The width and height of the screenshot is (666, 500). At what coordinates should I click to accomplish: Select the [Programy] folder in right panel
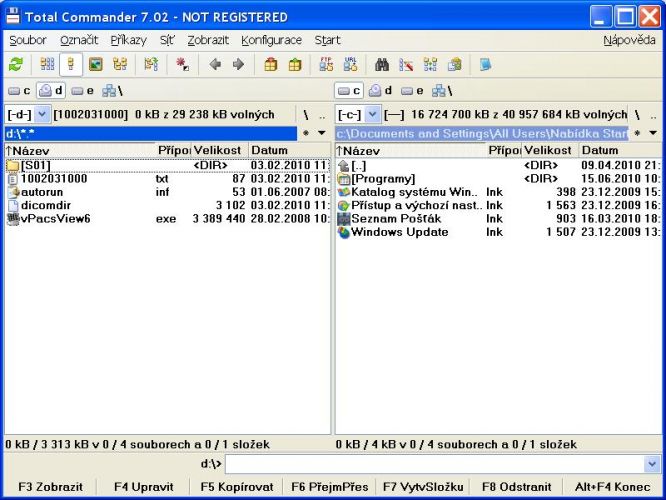498,179
